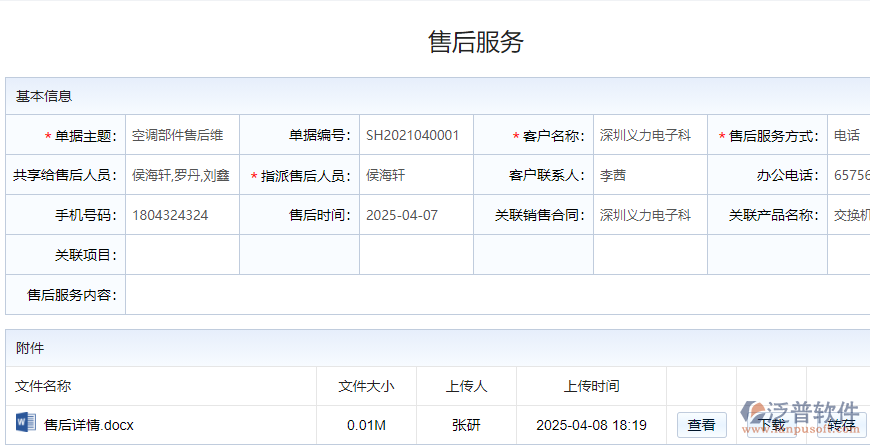Screen dimensions: 870x445
Task: Open the 售后服务方式 dropdown showing 电话
Action: pyautogui.click(x=848, y=135)
